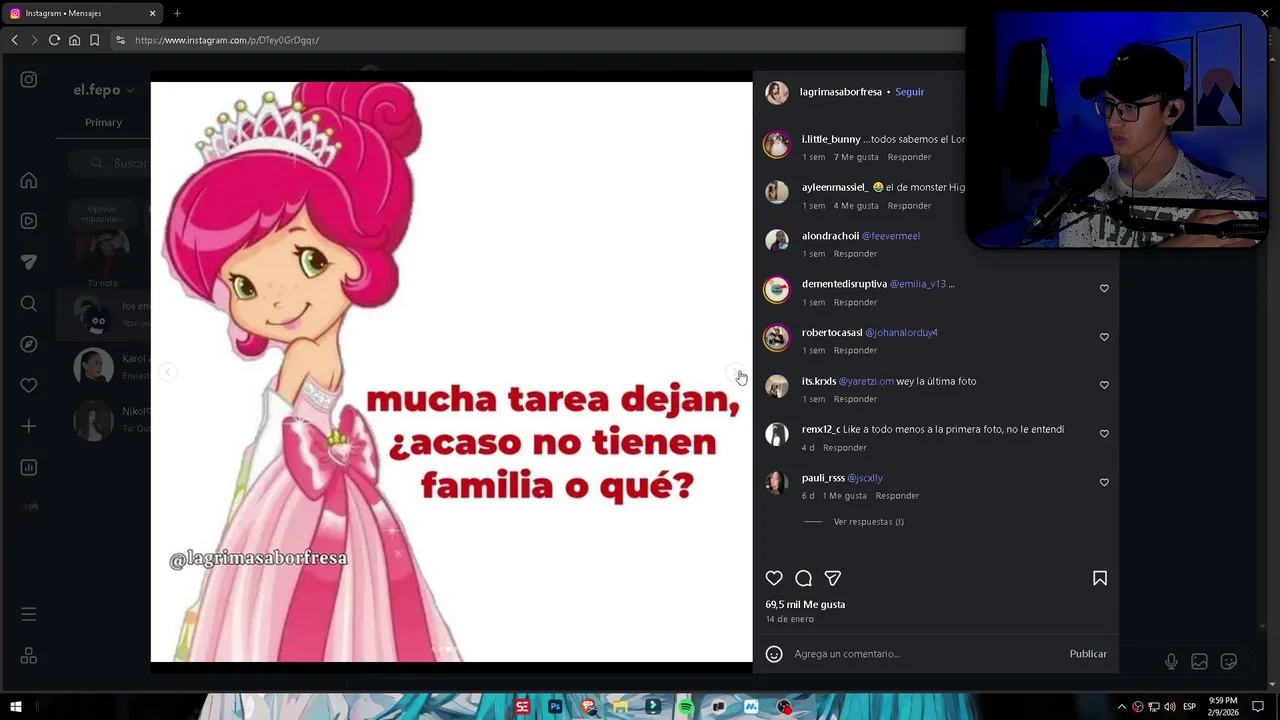This screenshot has width=1280, height=720.
Task: Open comment bubble icon under post
Action: tap(803, 578)
